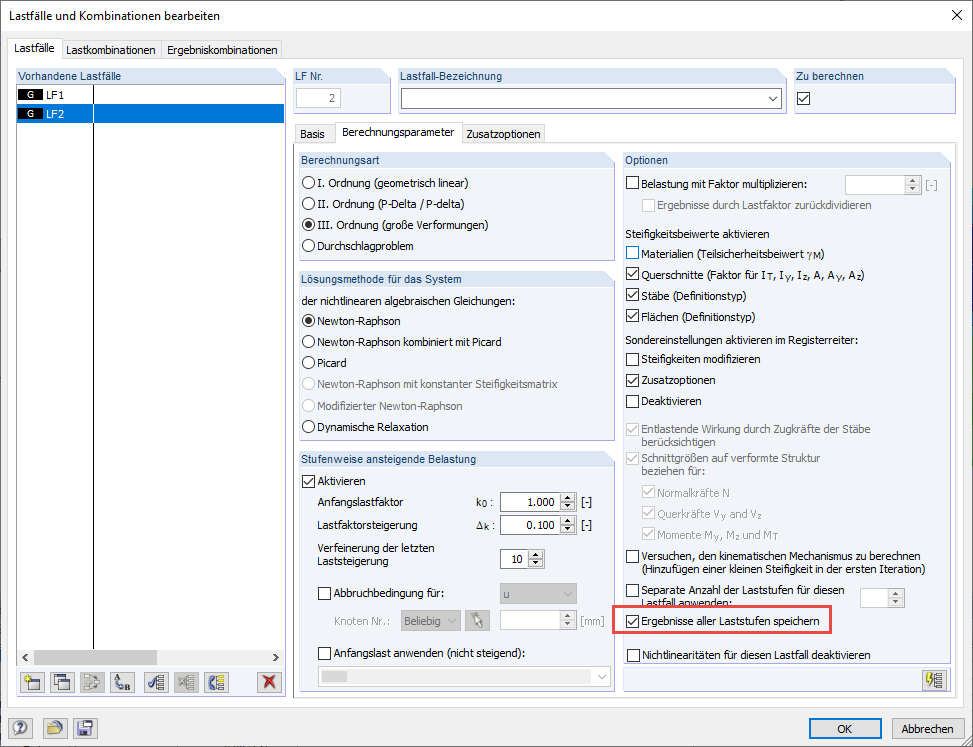Enable Belastung mit Faktor multiplizieren
Viewport: 973px width, 747px height.
[x=632, y=184]
